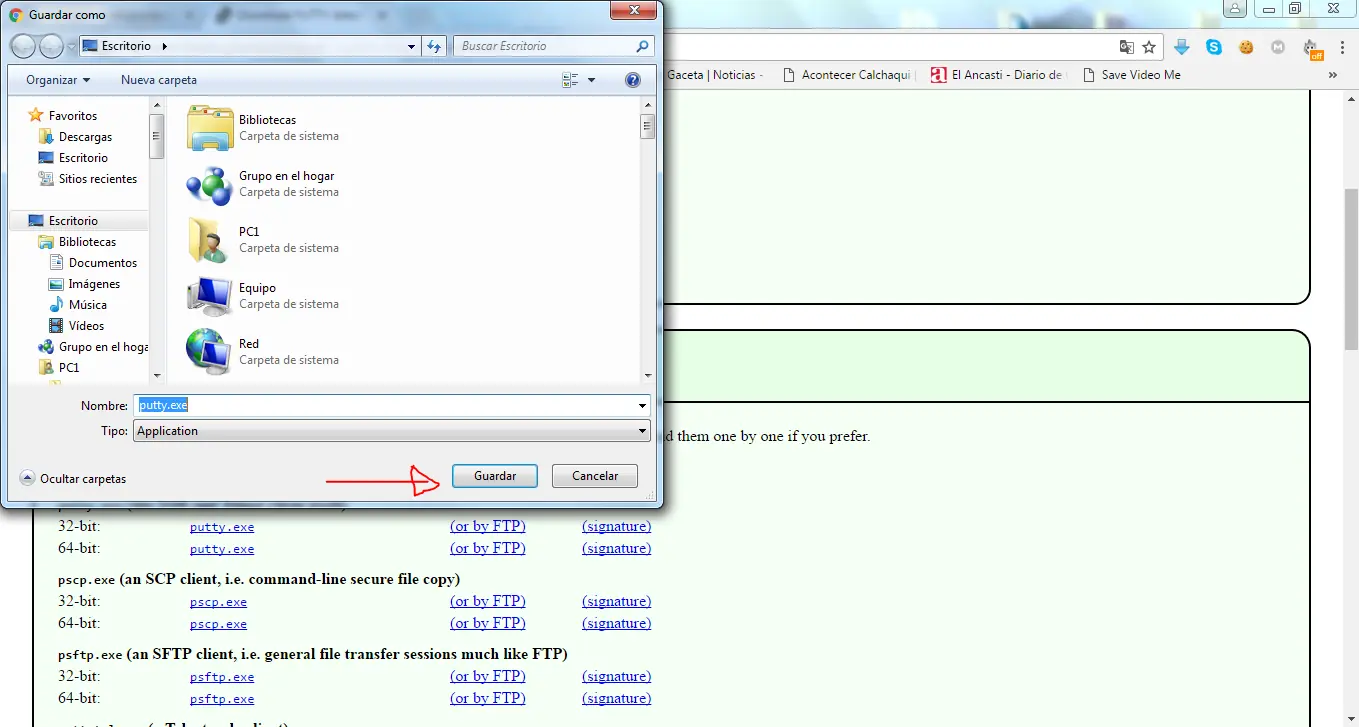The image size is (1359, 727).
Task: Expand the Nombre field dropdown arrow
Action: click(x=642, y=406)
